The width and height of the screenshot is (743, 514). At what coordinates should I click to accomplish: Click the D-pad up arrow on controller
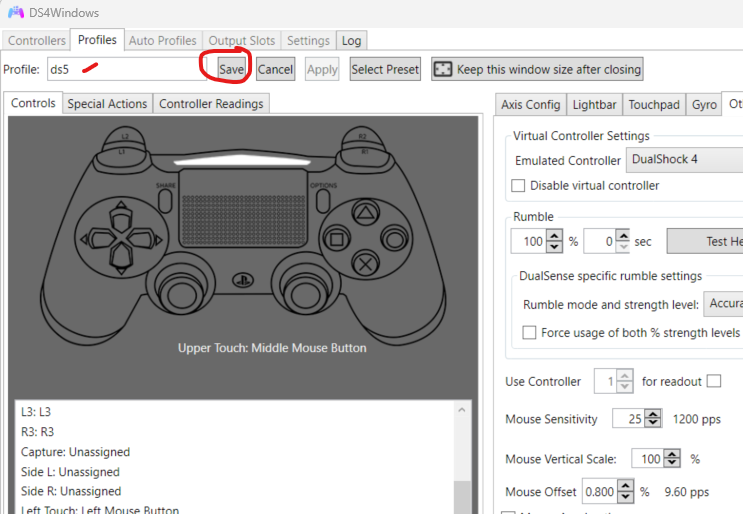121,218
